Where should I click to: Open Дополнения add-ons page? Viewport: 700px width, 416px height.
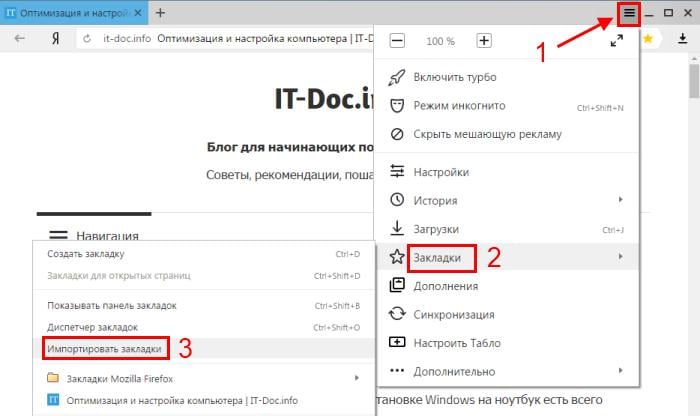click(445, 285)
